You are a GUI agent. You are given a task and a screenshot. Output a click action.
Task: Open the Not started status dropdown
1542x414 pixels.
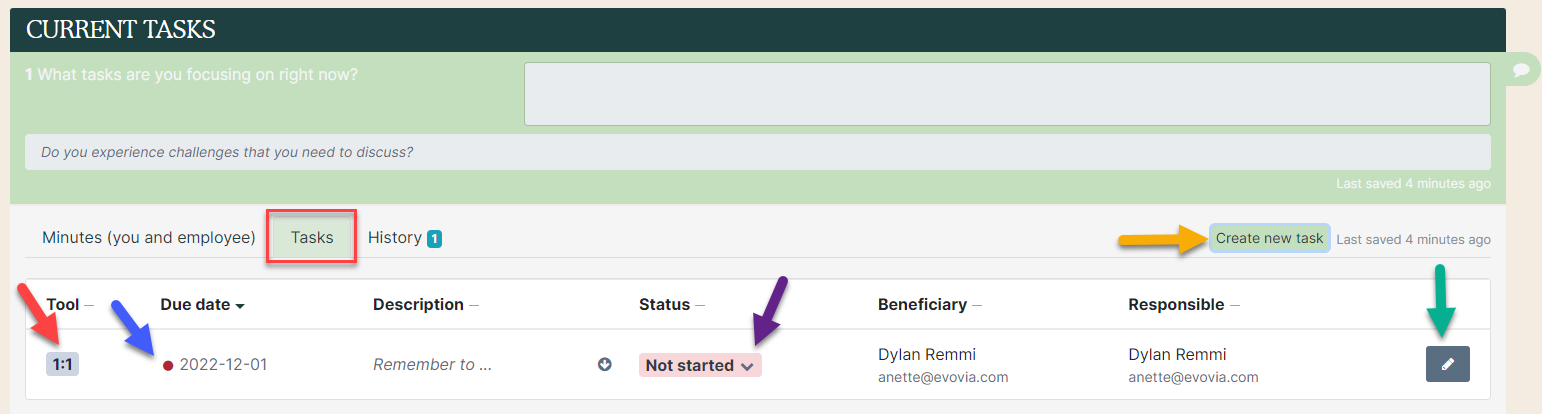(x=700, y=365)
